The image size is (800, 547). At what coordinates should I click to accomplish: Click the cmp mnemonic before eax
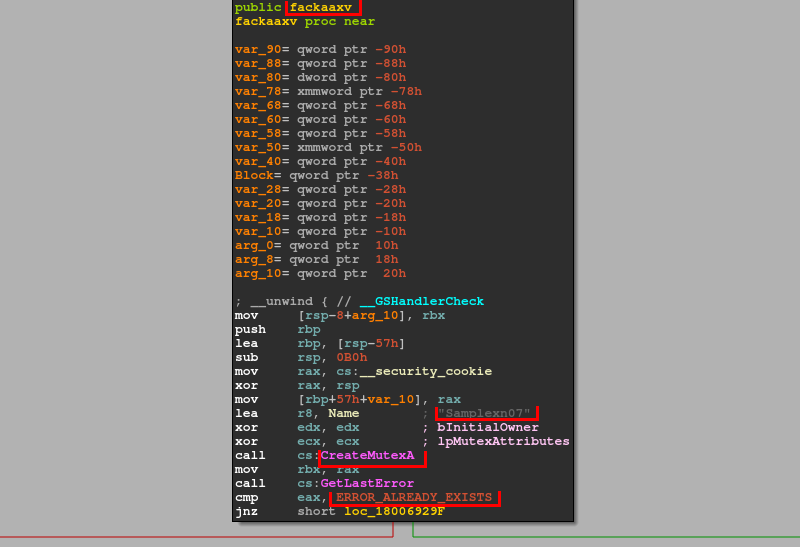[246, 497]
